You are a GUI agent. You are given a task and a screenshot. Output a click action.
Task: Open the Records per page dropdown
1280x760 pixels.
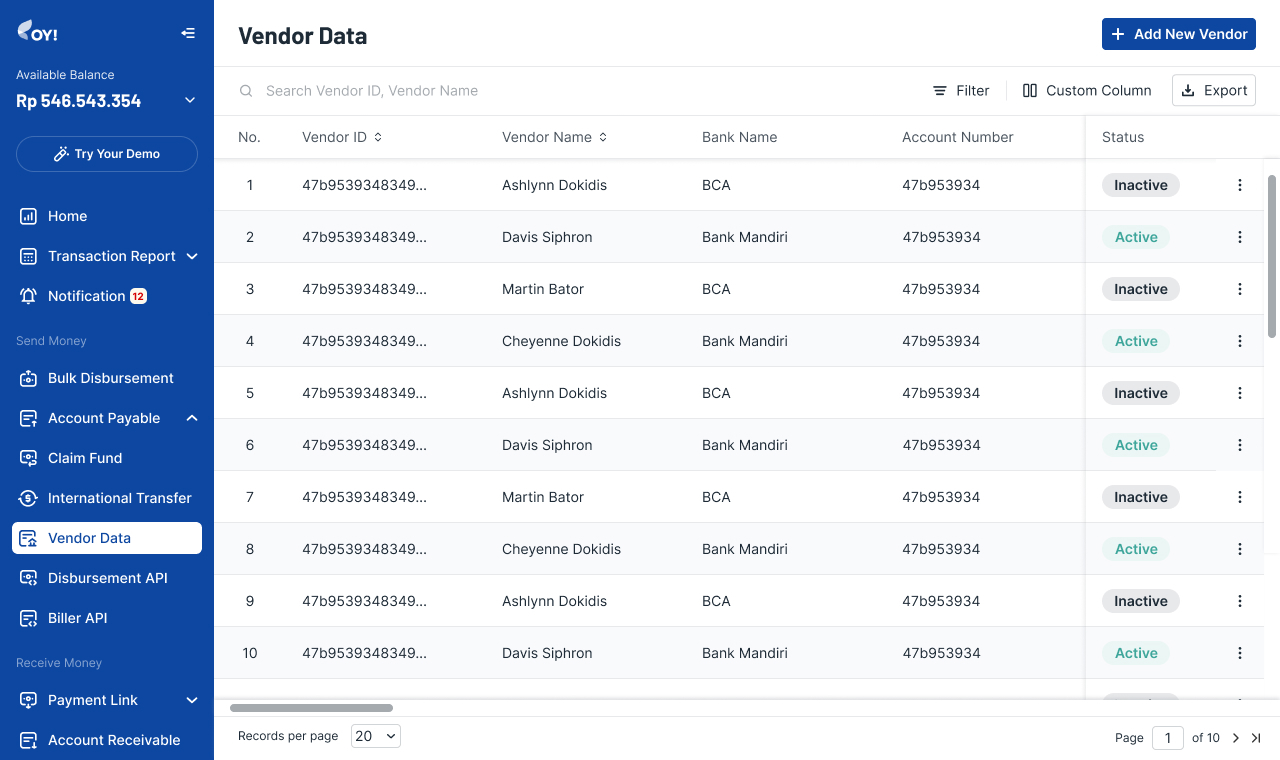(x=375, y=736)
